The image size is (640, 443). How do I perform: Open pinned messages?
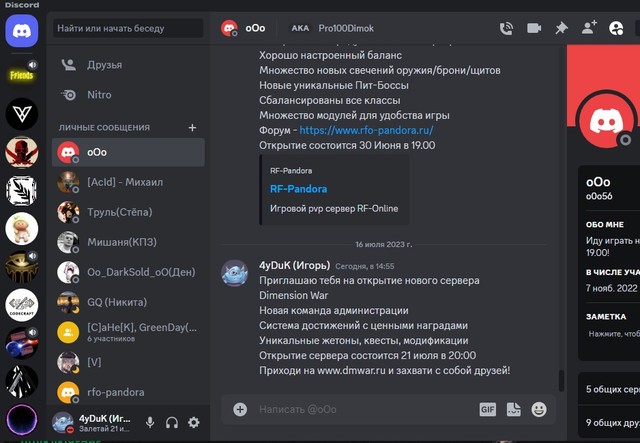point(561,28)
